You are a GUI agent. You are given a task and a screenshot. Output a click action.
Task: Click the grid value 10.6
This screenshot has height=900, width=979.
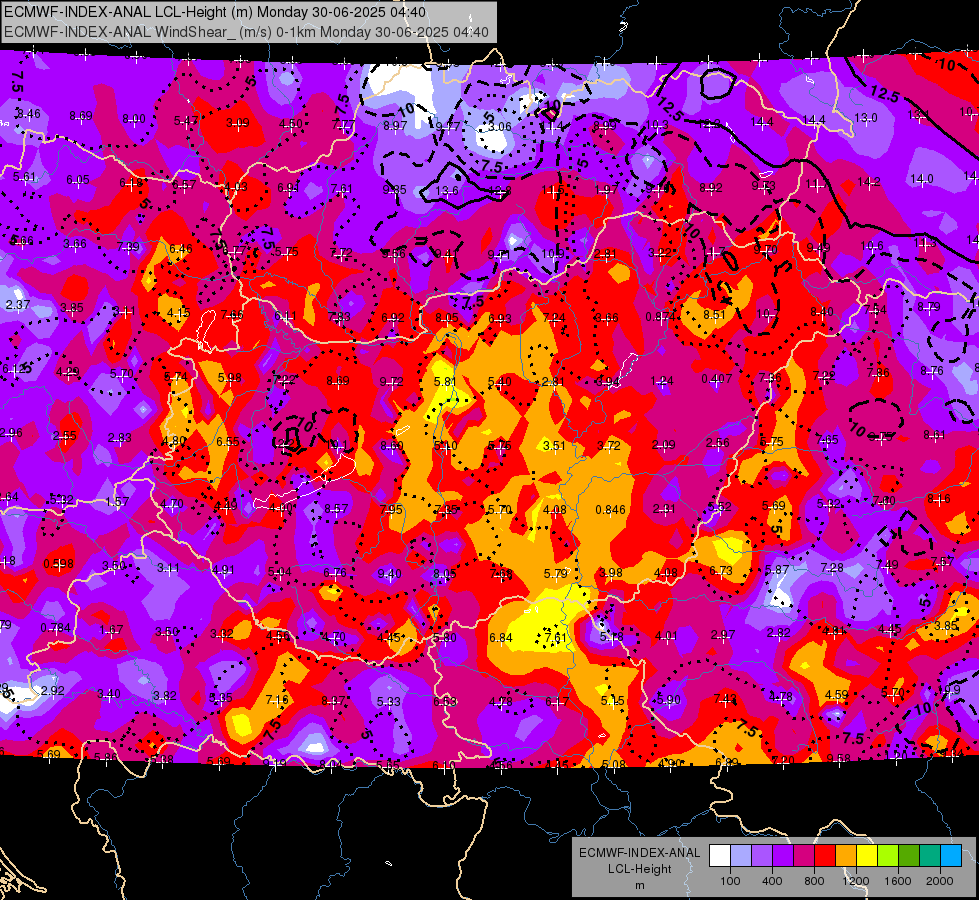tap(872, 245)
